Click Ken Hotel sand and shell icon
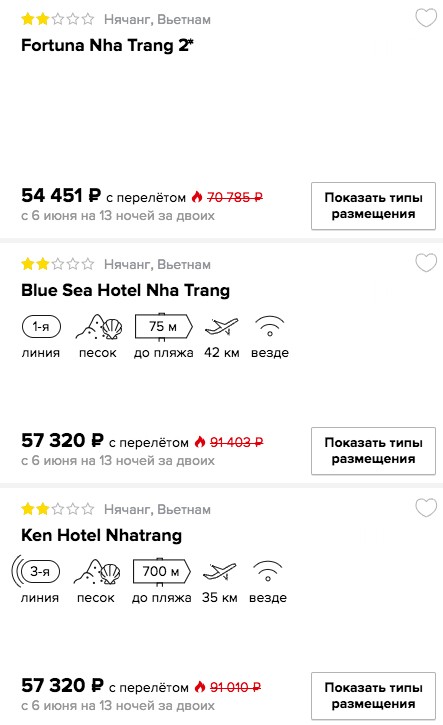The height and width of the screenshot is (725, 443). click(97, 571)
